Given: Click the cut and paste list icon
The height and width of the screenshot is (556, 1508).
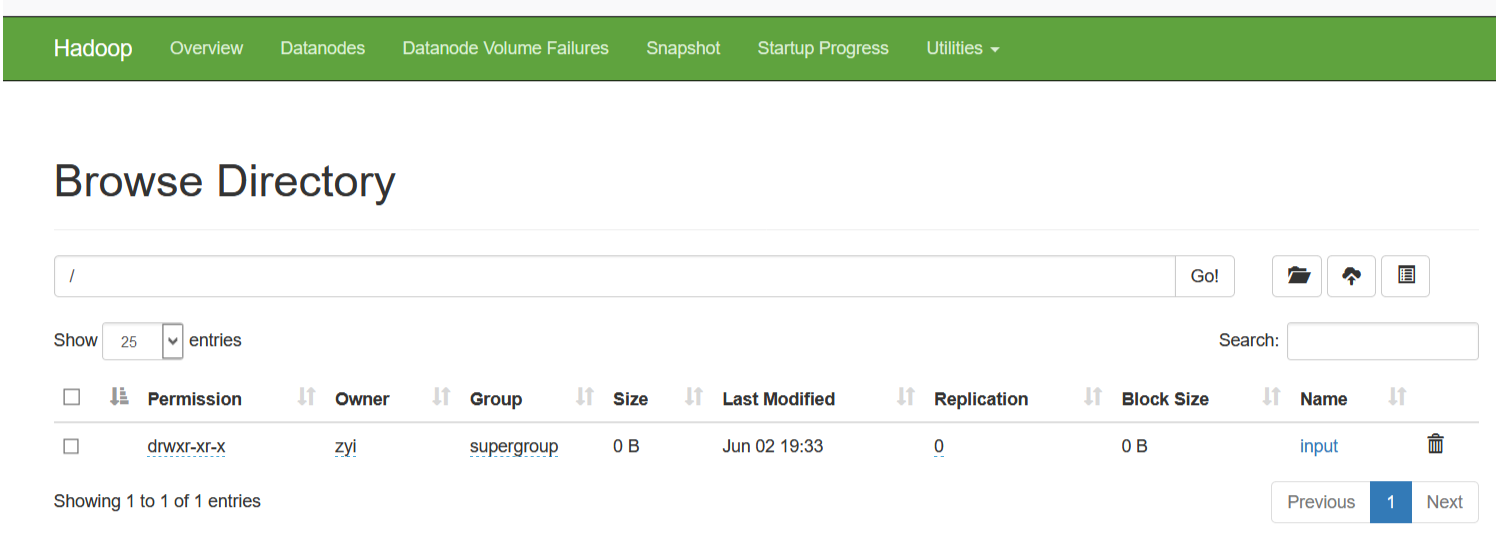Looking at the screenshot, I should click(x=1406, y=276).
